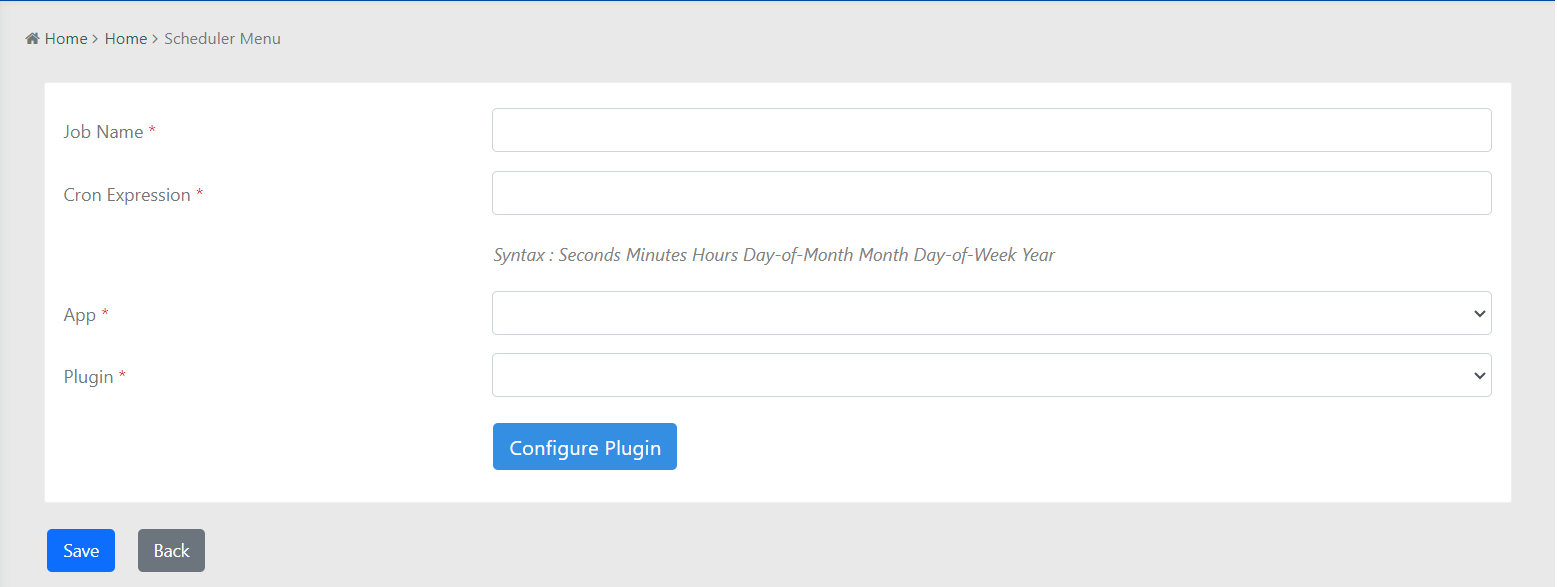1557x587 pixels.
Task: Click the Plugin field label
Action: pyautogui.click(x=88, y=377)
